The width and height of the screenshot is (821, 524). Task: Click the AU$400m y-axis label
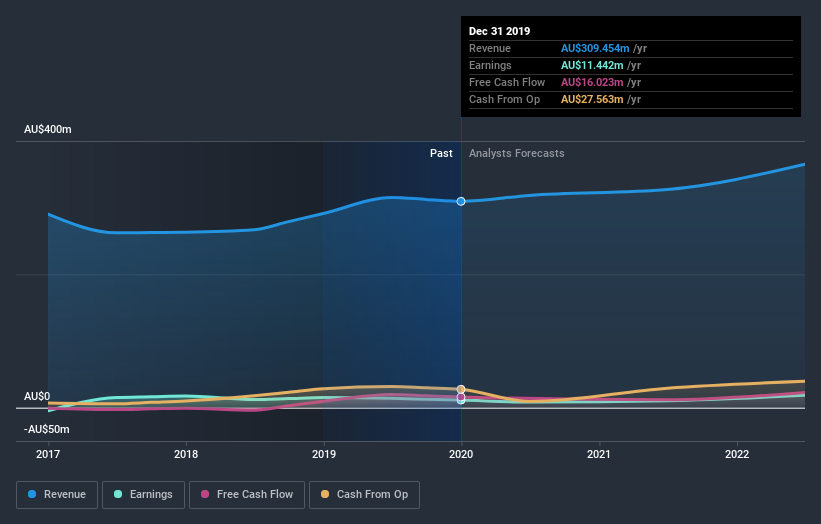click(x=48, y=129)
